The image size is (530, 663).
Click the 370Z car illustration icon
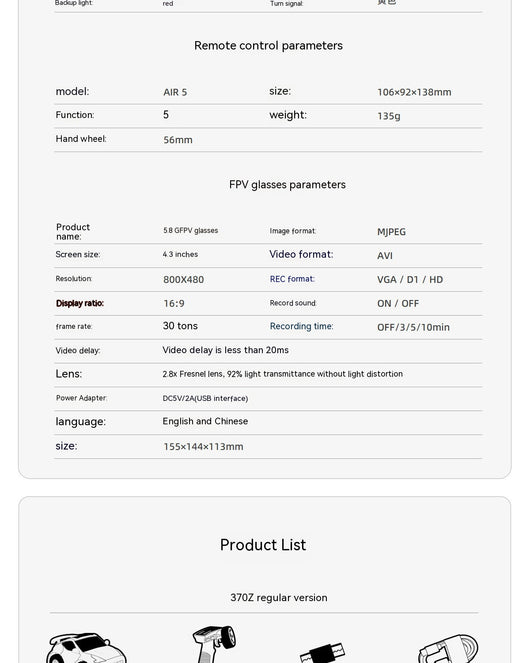(x=86, y=648)
